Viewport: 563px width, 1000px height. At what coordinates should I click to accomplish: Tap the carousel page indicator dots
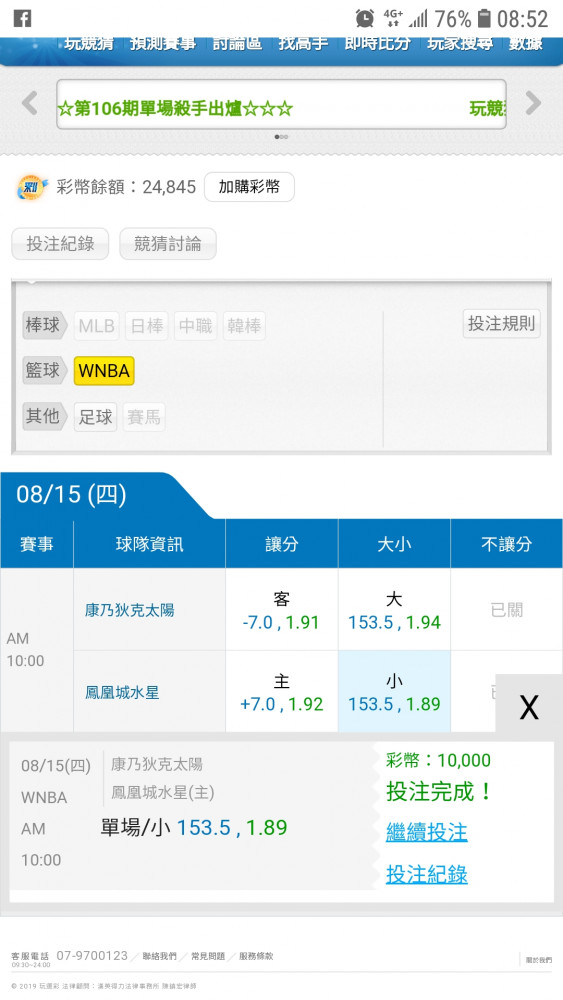tap(281, 136)
